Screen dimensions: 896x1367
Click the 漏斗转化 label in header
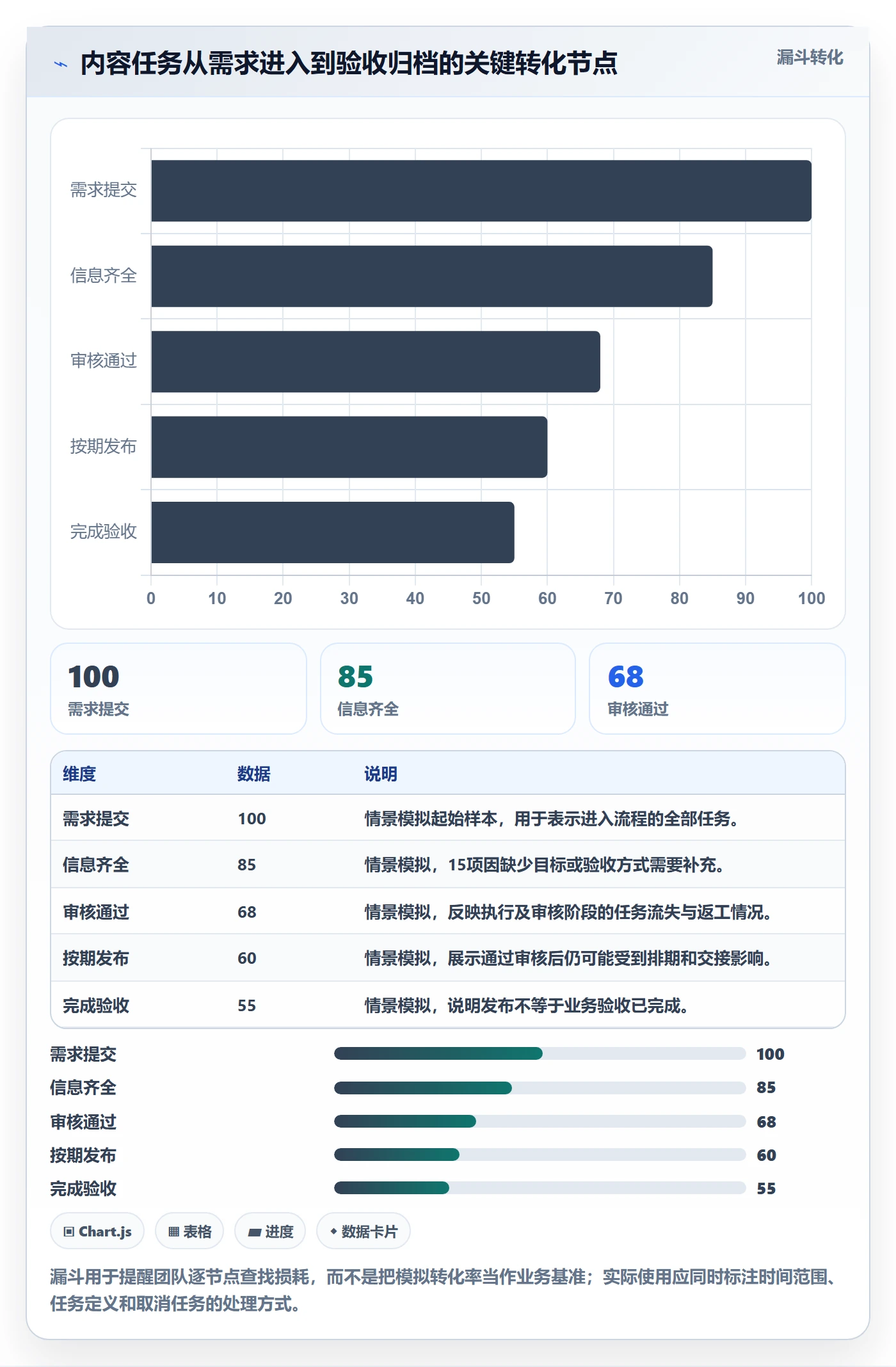[x=810, y=58]
